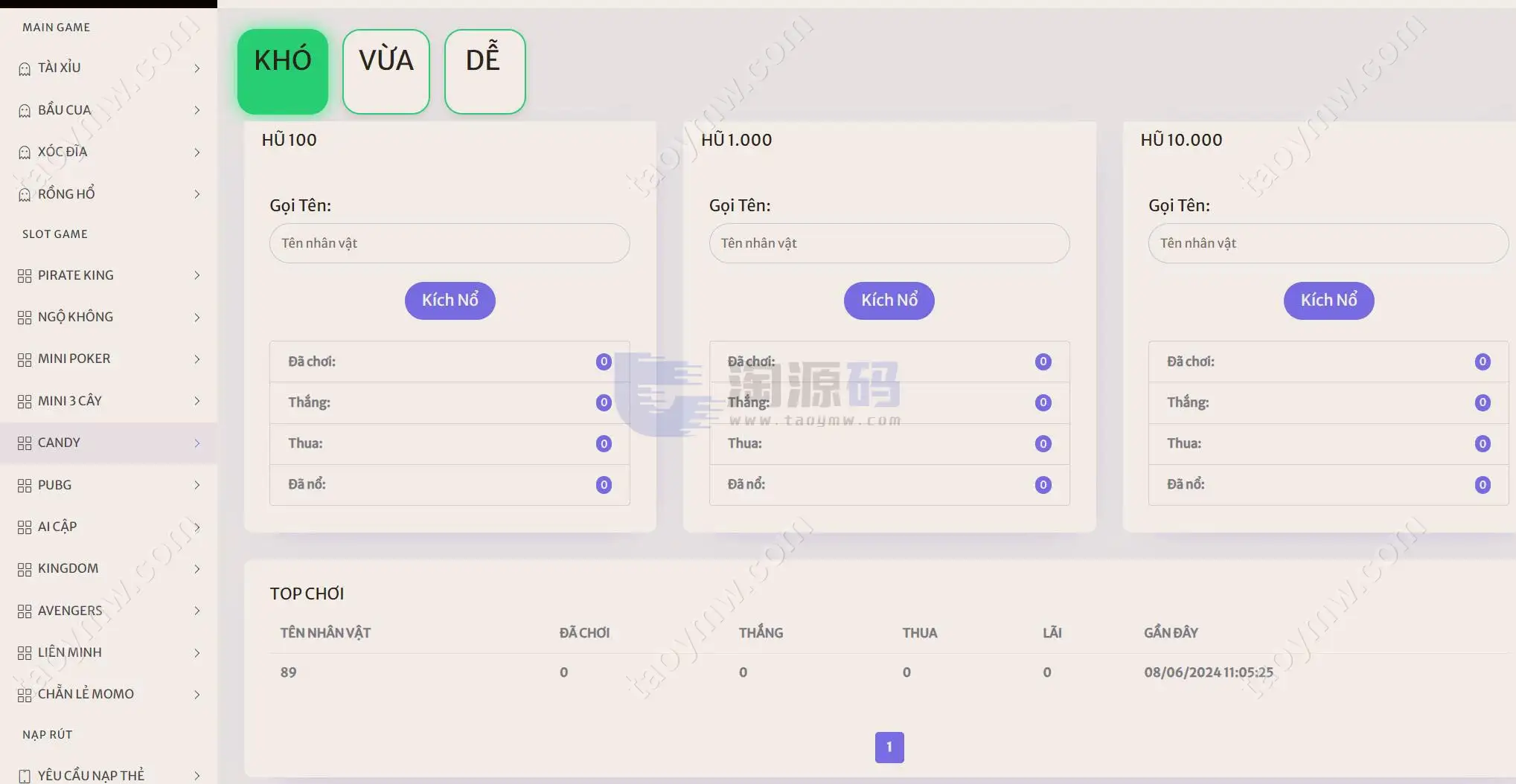Click Kích Nổ in HŨ 100 card

450,301
